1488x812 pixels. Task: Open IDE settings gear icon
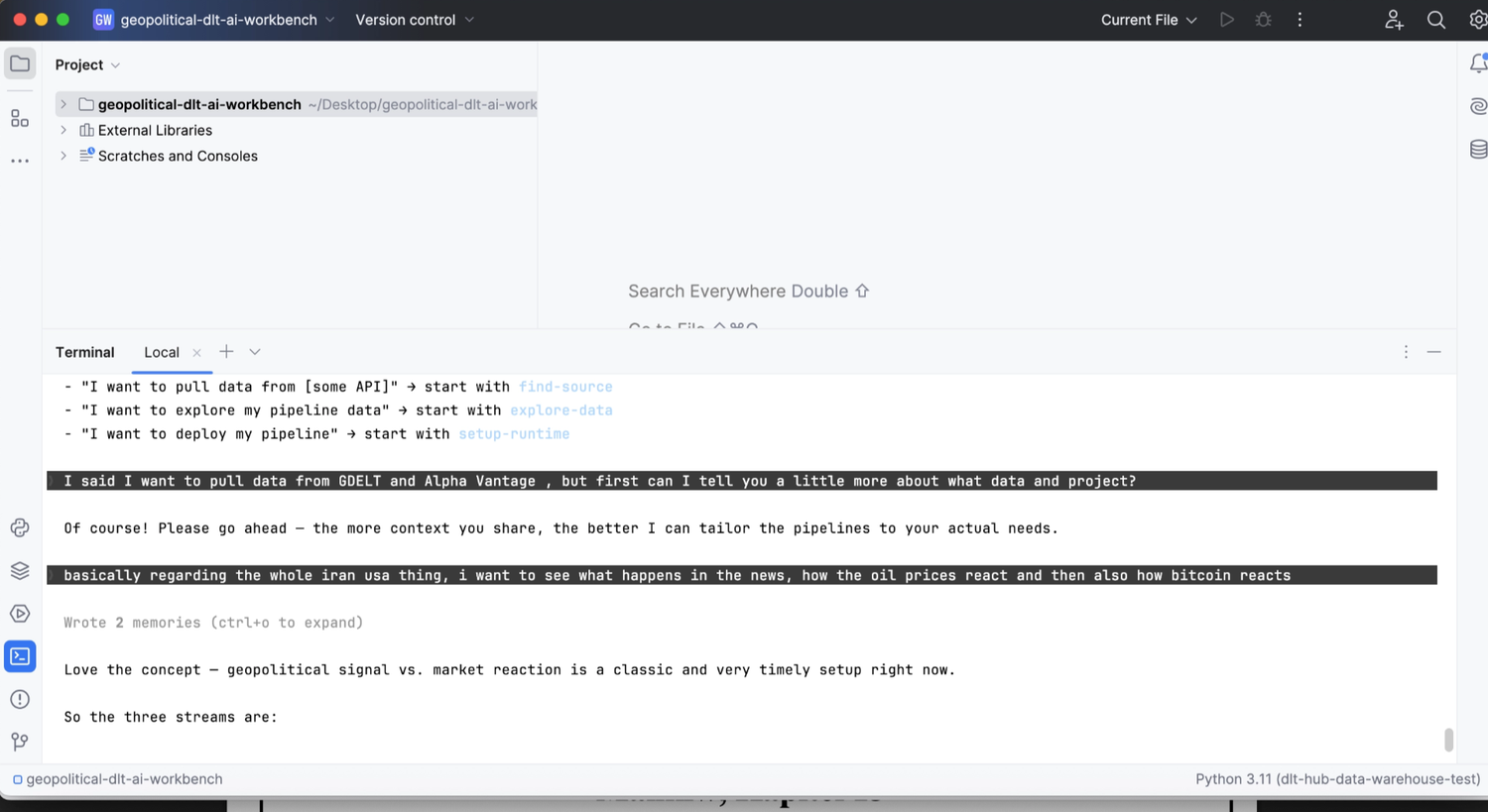point(1477,20)
